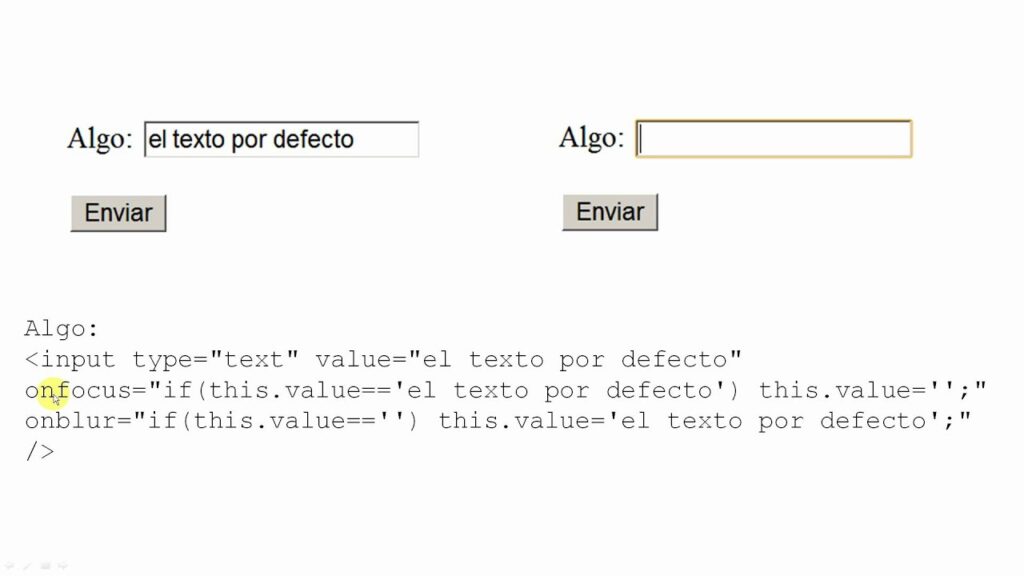
Task: Click the field containing 'el texto por defecto'
Action: point(281,140)
